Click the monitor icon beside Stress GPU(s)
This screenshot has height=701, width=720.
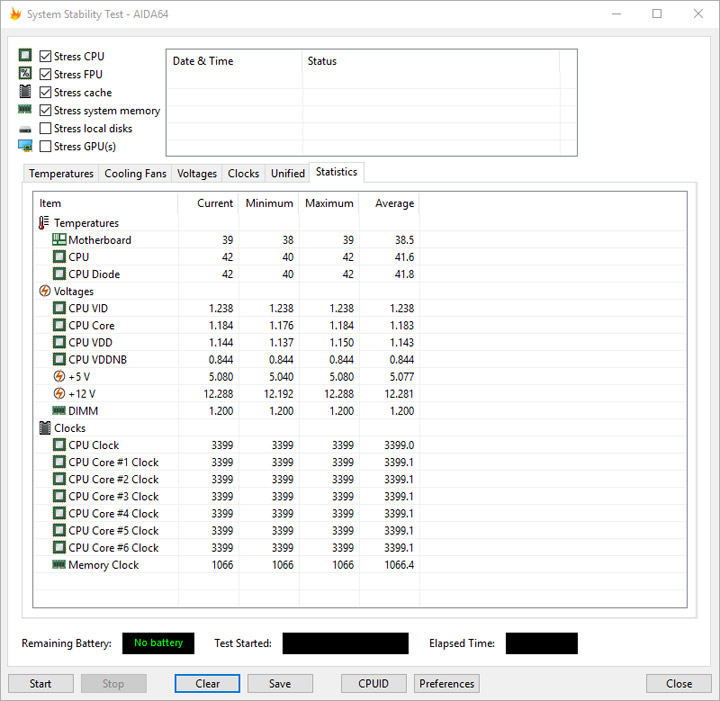[x=25, y=146]
